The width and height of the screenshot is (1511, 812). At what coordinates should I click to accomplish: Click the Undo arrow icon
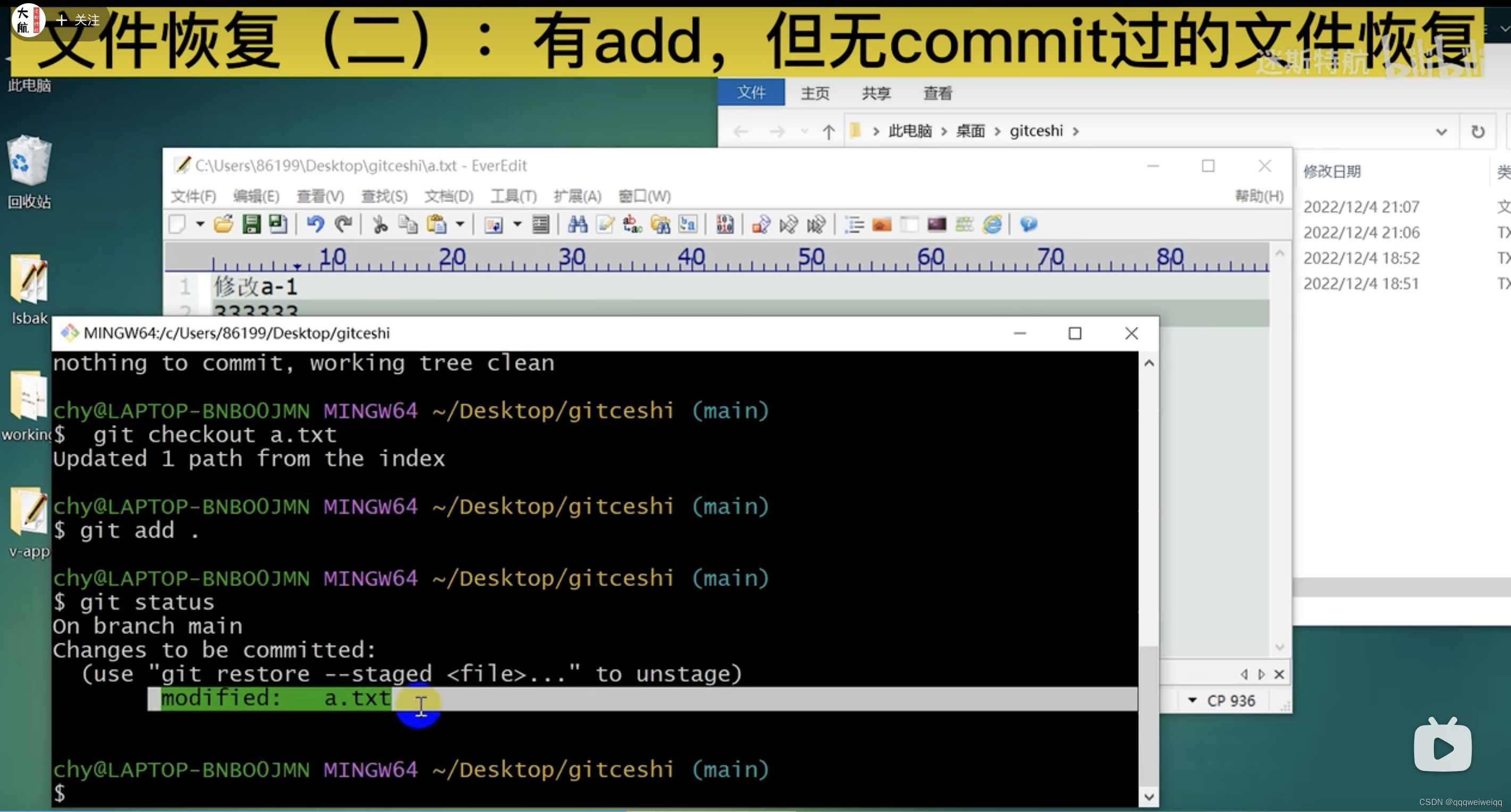coord(315,224)
